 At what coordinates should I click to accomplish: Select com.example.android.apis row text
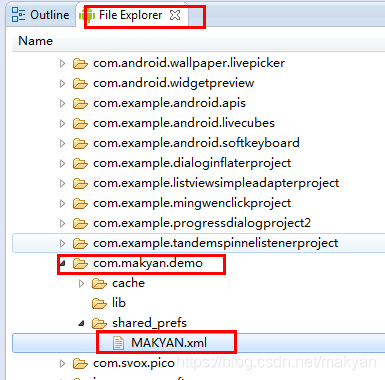point(169,103)
